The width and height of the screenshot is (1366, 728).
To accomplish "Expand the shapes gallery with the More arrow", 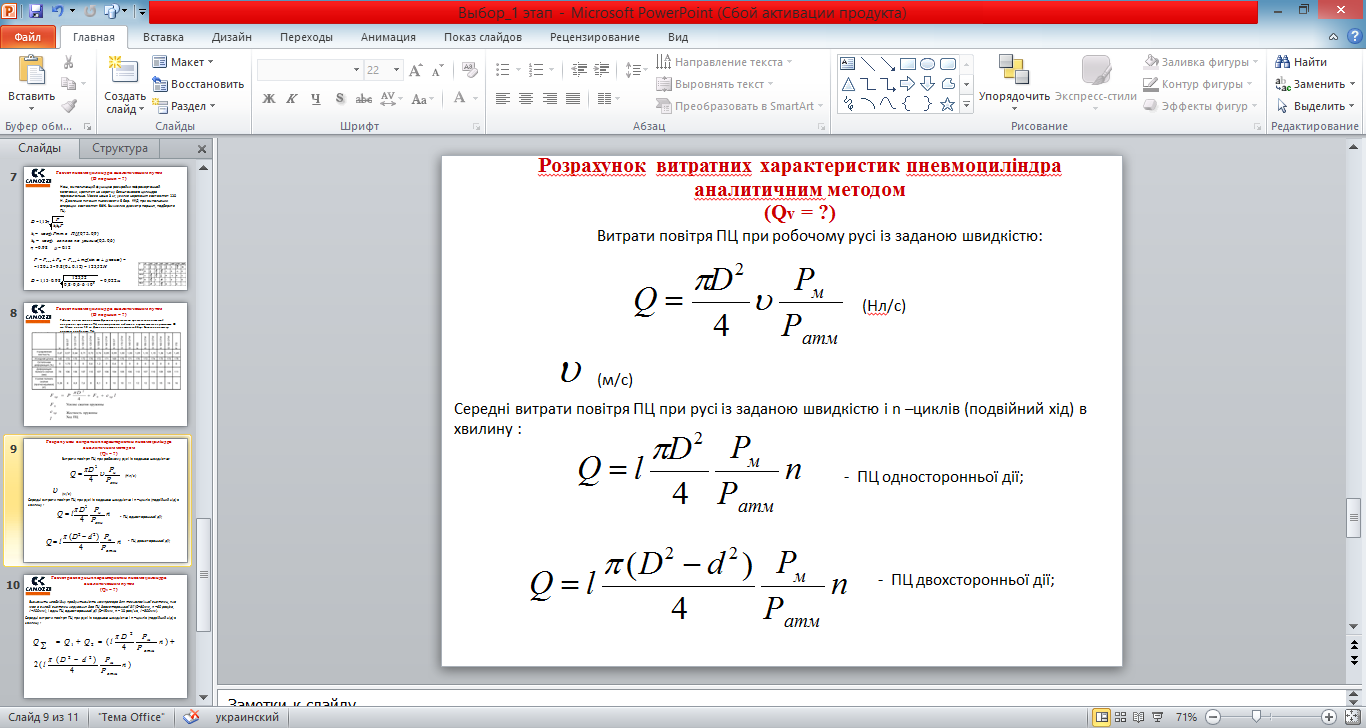I will click(x=966, y=105).
